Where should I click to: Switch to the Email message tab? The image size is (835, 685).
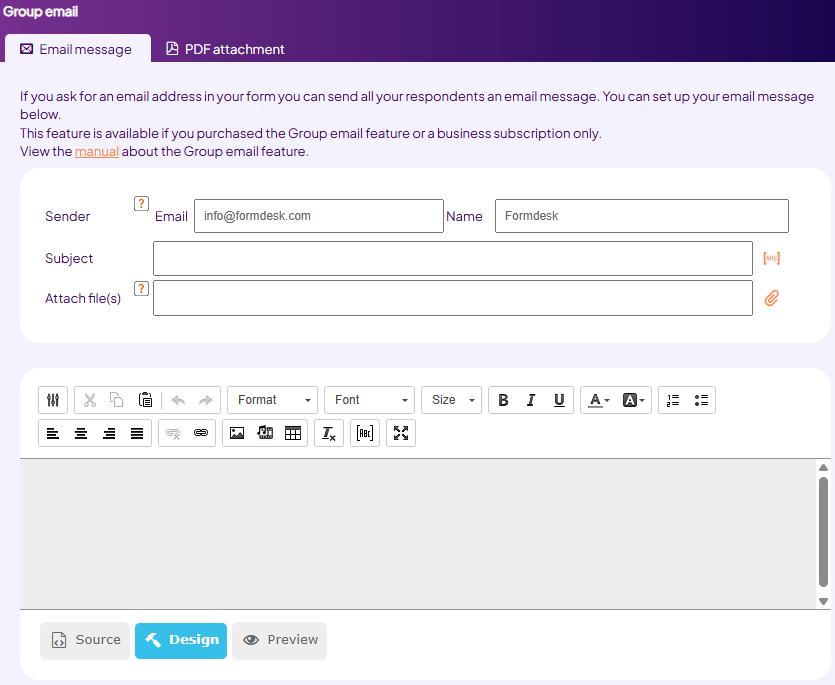78,49
